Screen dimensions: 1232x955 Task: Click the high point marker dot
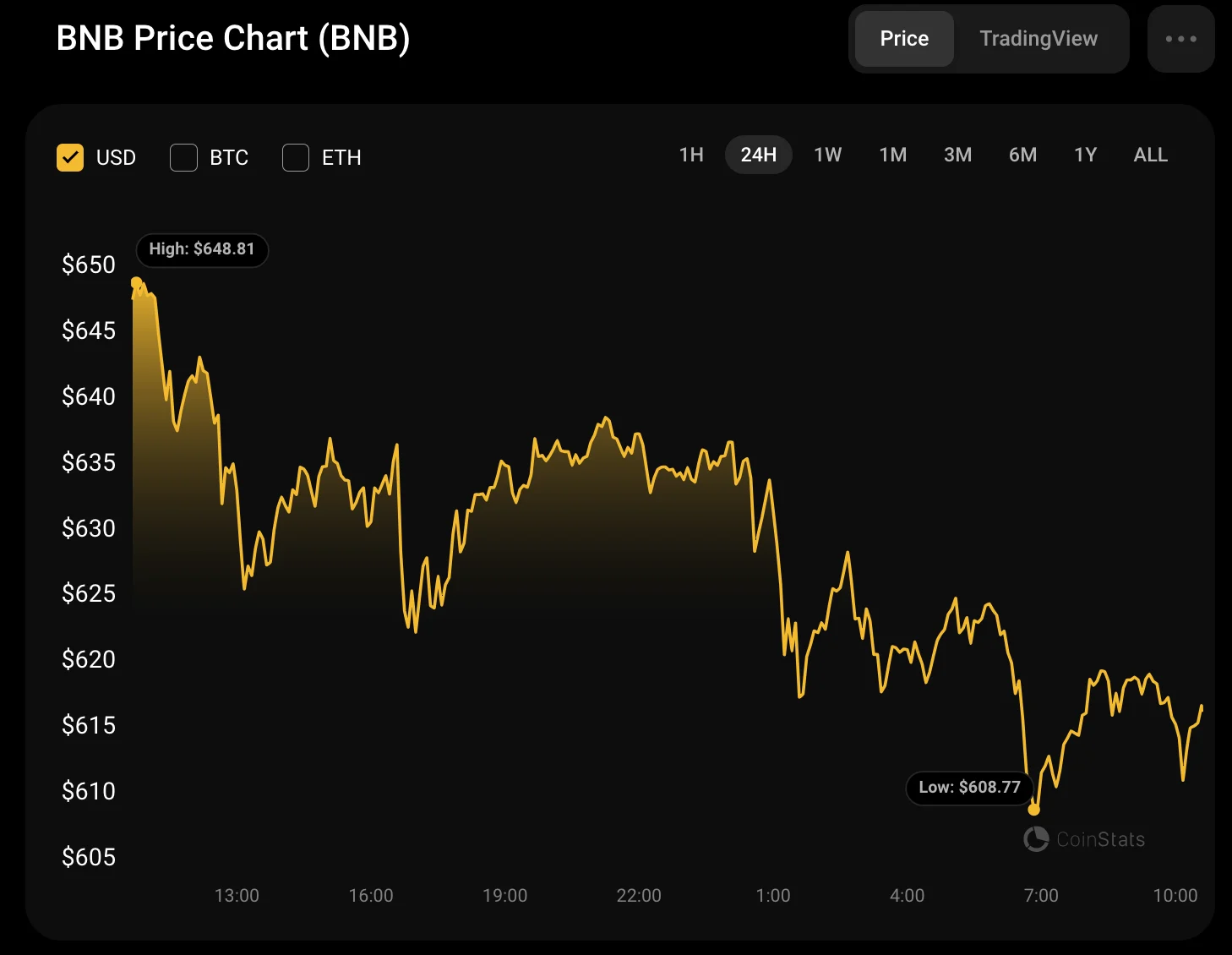pyautogui.click(x=136, y=282)
